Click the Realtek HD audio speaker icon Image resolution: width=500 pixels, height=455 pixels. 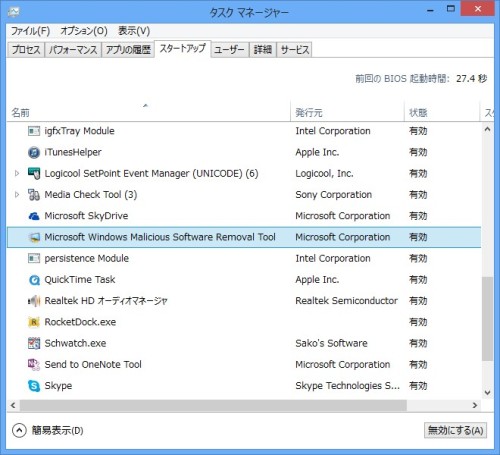click(34, 301)
